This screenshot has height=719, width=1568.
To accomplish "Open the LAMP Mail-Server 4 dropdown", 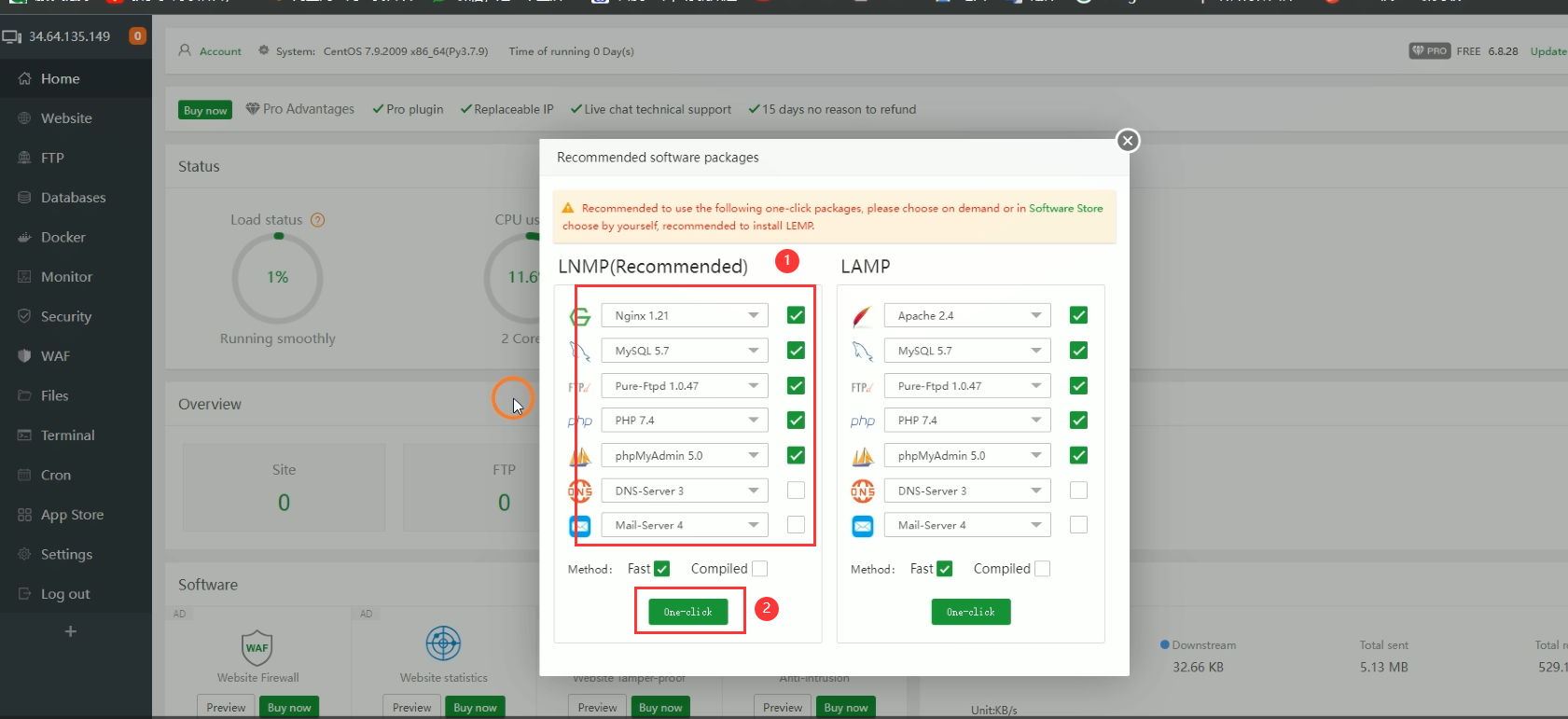I will [967, 525].
